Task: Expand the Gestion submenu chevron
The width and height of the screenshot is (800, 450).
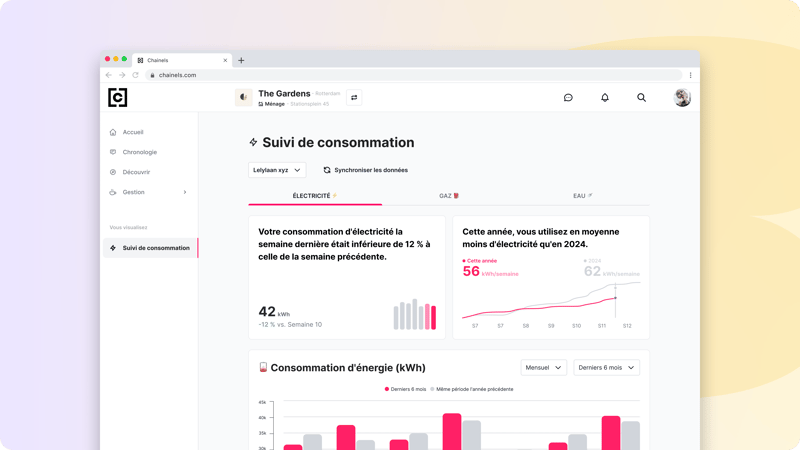Action: click(185, 192)
